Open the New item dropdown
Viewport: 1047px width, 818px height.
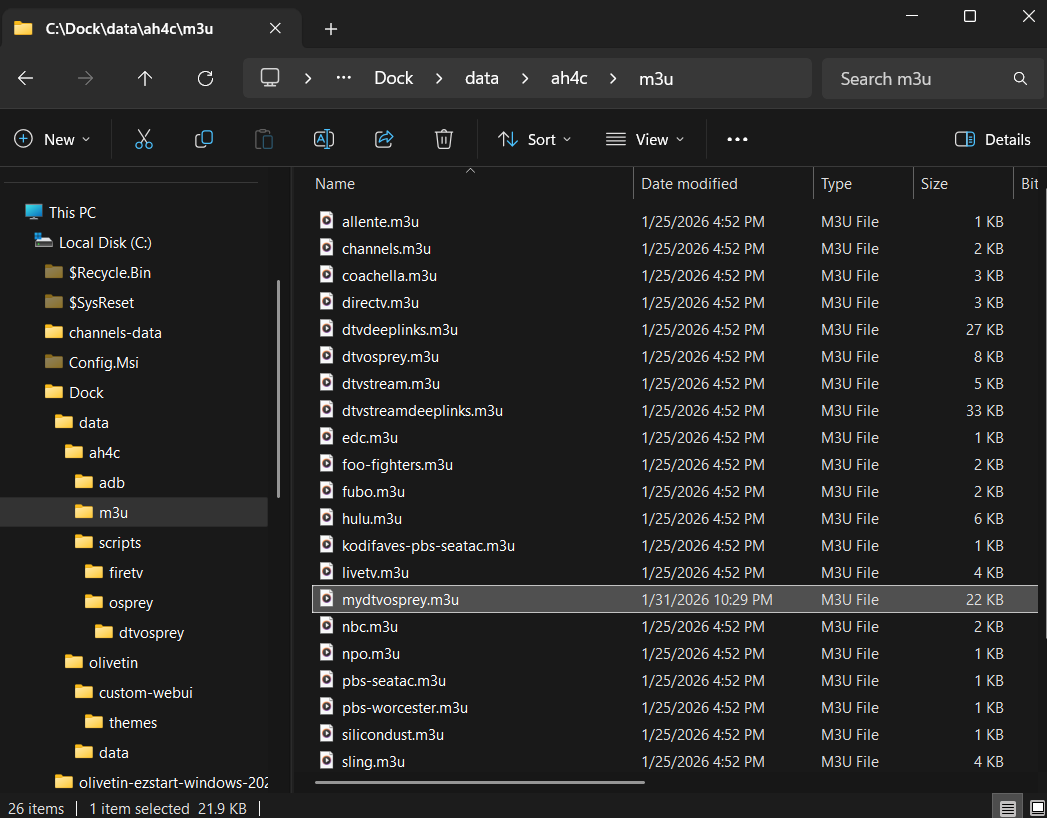pos(52,140)
